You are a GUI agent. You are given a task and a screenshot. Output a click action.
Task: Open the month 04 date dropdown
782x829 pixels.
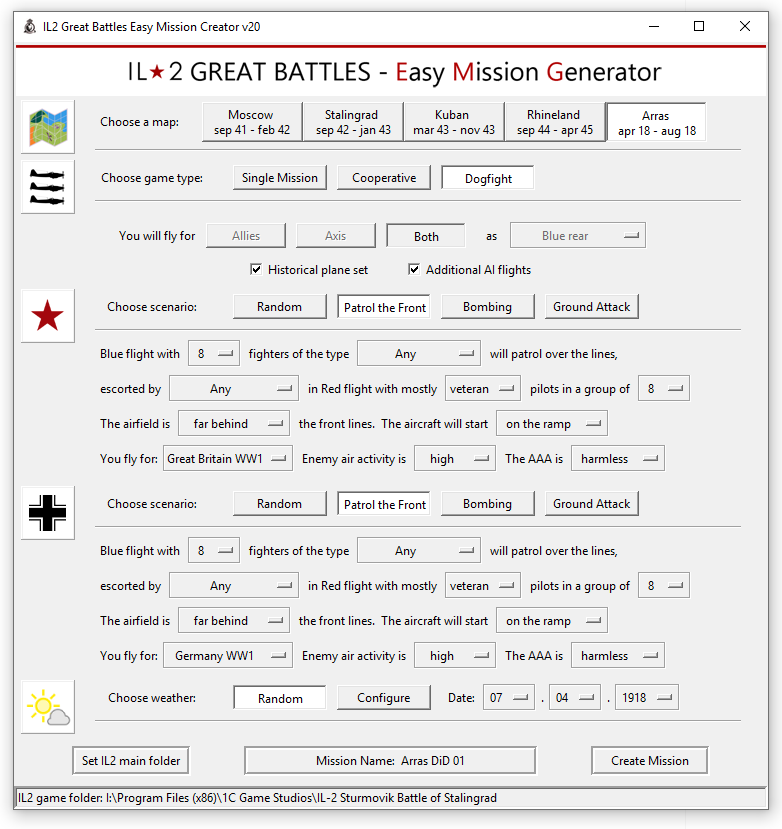[x=575, y=697]
